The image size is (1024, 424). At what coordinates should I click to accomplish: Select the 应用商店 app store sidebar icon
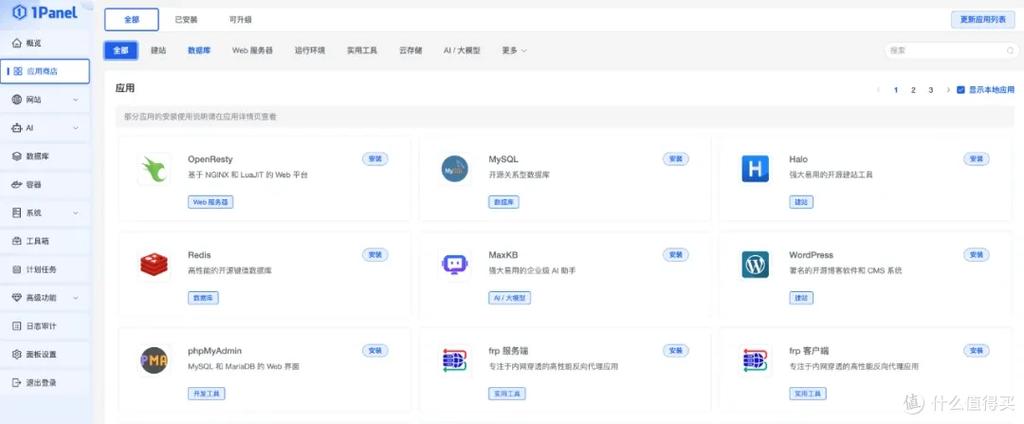coord(18,71)
